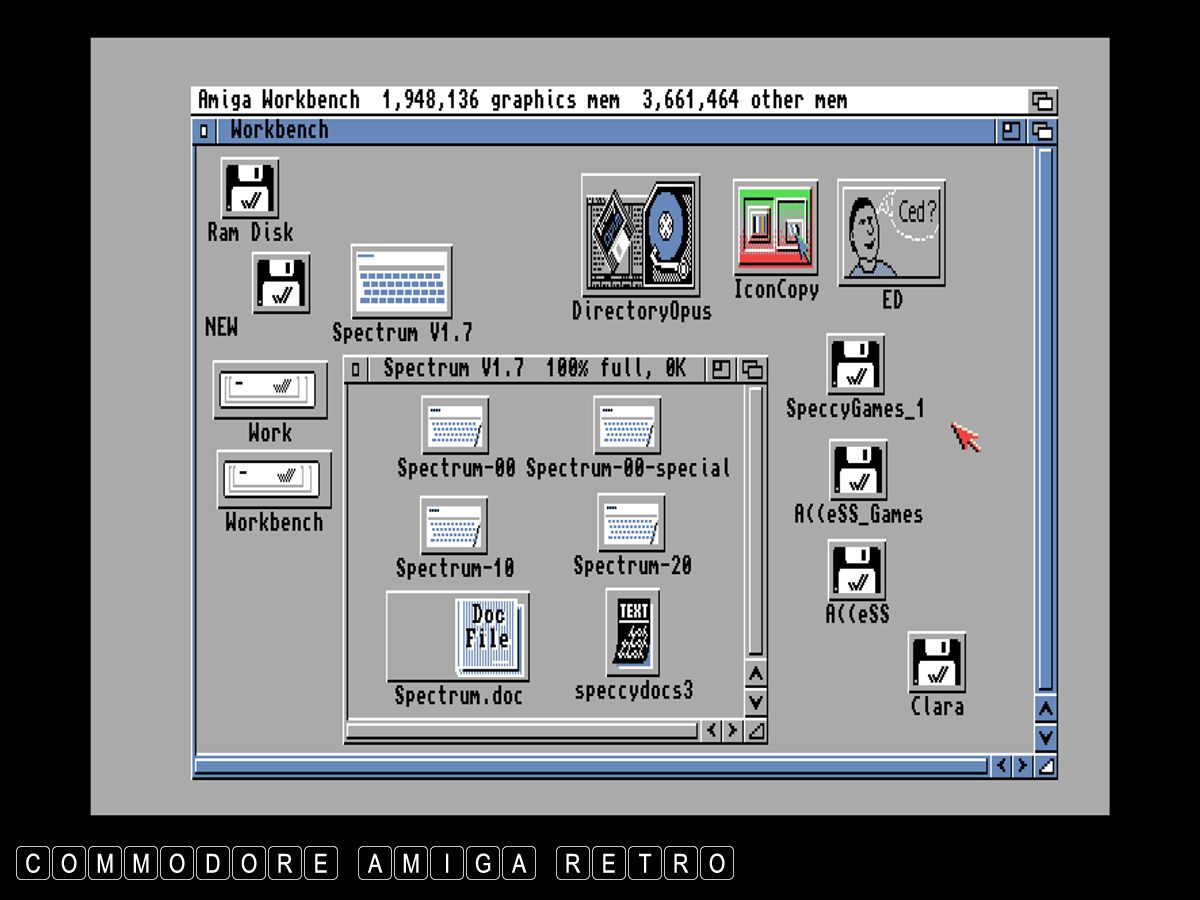Screen dimensions: 1200x900
Task: Select the ED editor icon
Action: click(891, 233)
